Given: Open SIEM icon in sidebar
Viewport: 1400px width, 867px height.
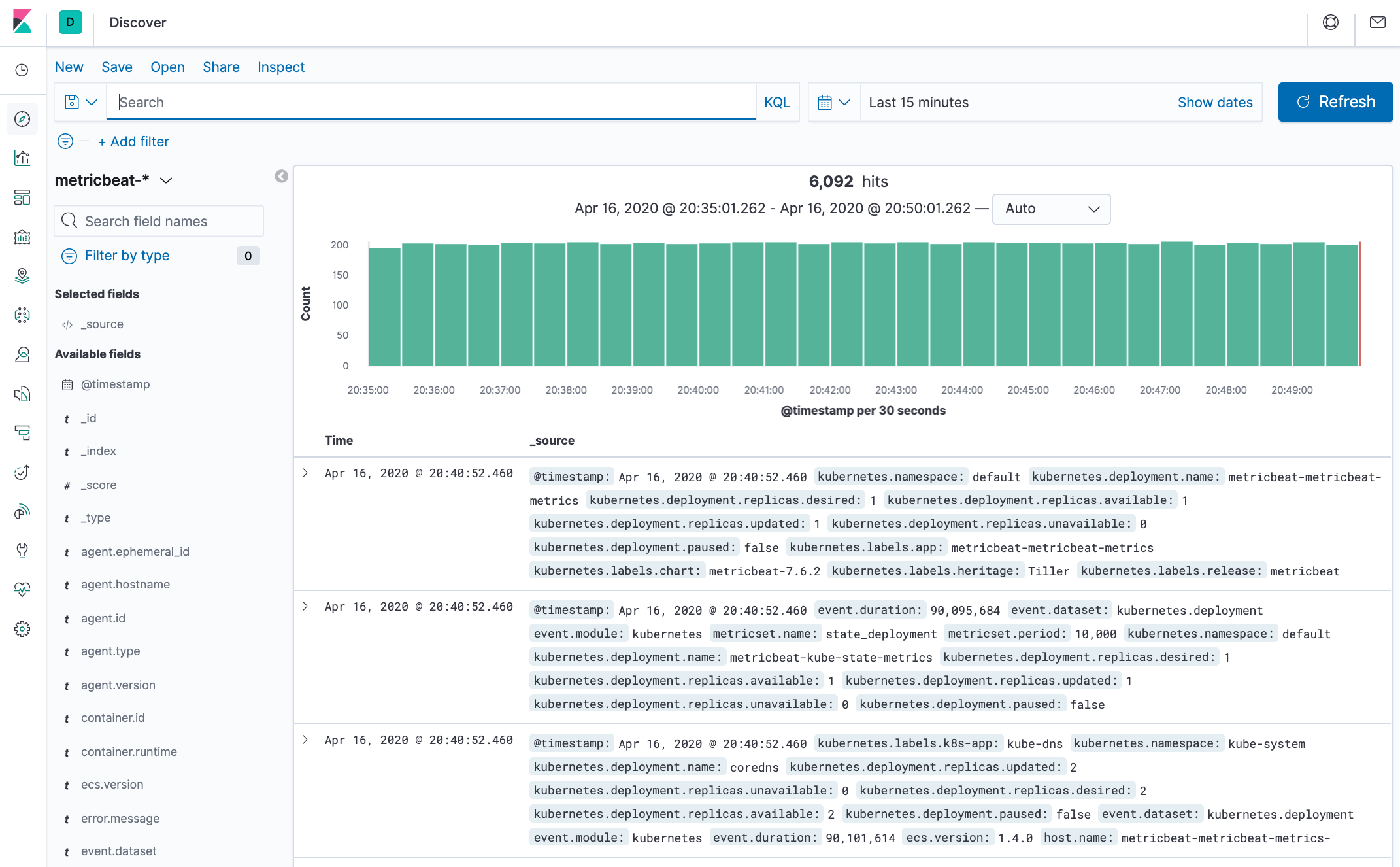Looking at the screenshot, I should pyautogui.click(x=22, y=511).
